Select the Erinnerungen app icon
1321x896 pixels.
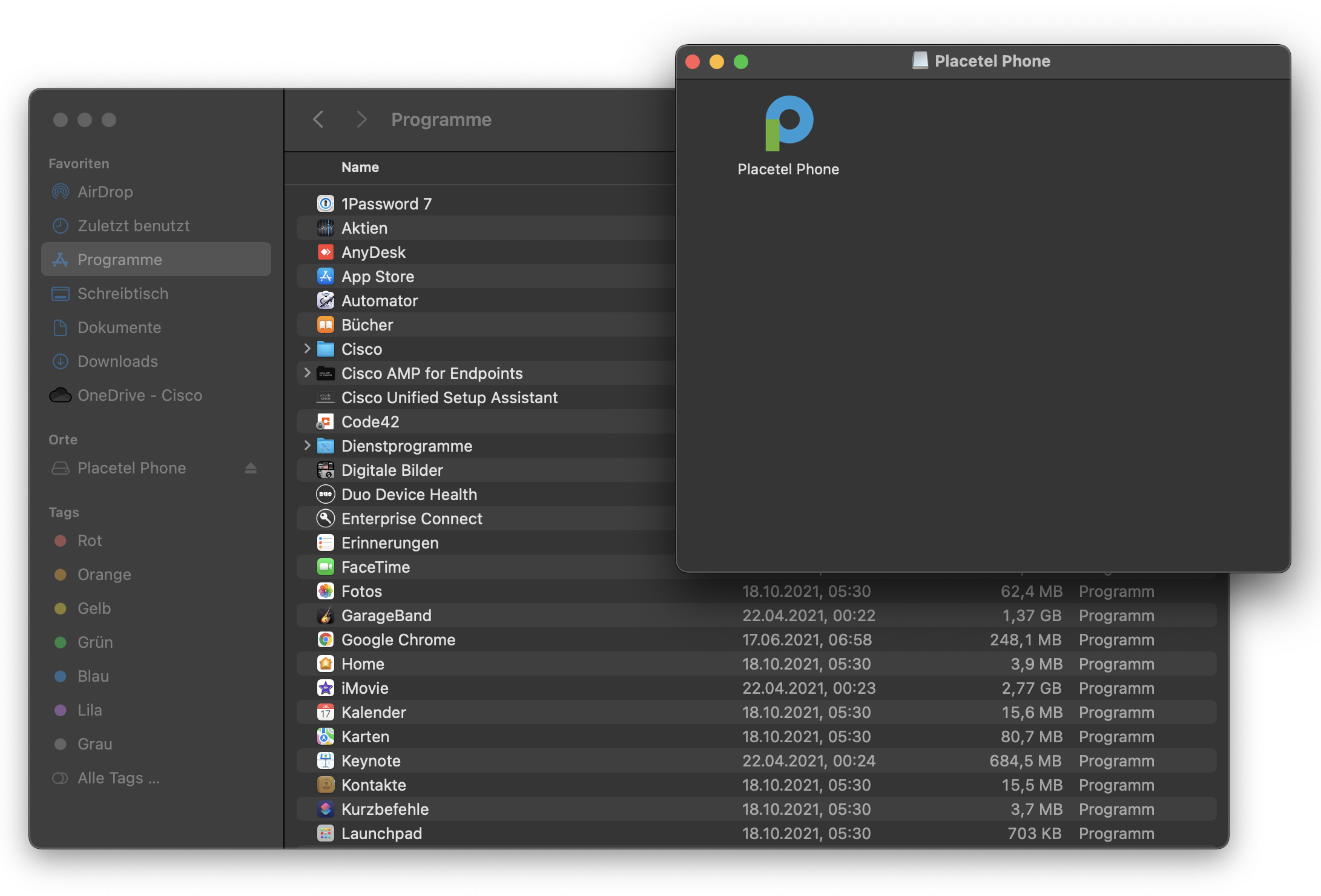[x=326, y=542]
